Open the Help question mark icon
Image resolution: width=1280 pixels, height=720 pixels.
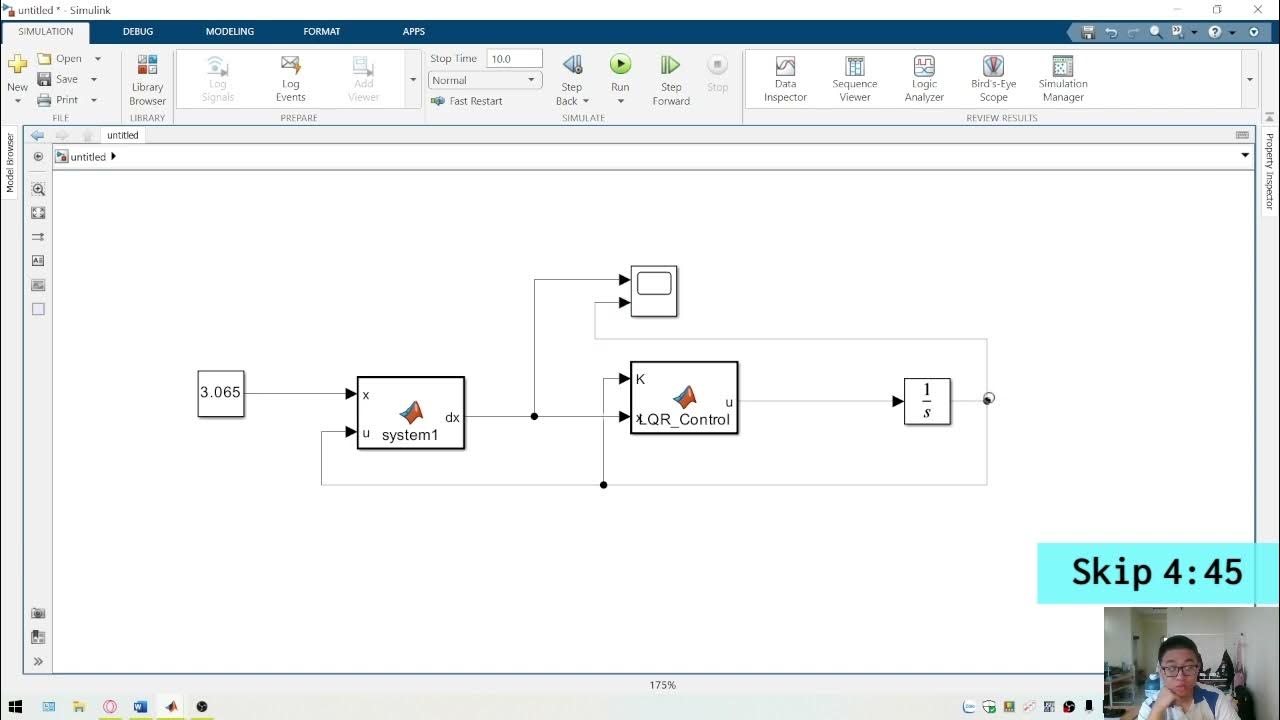click(x=1215, y=32)
